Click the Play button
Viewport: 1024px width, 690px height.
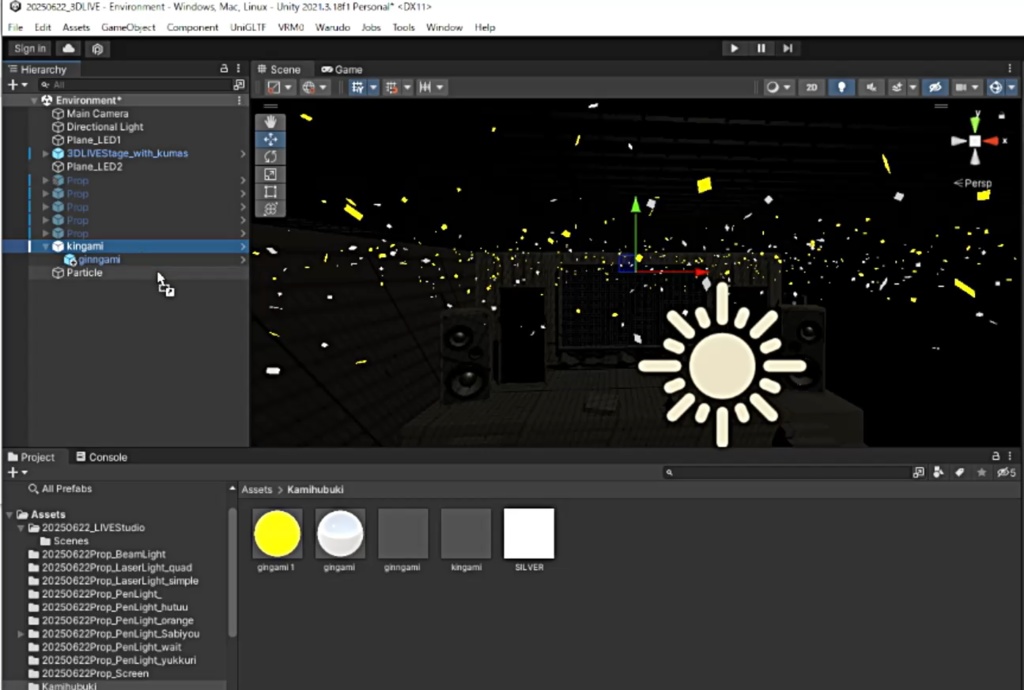point(734,48)
